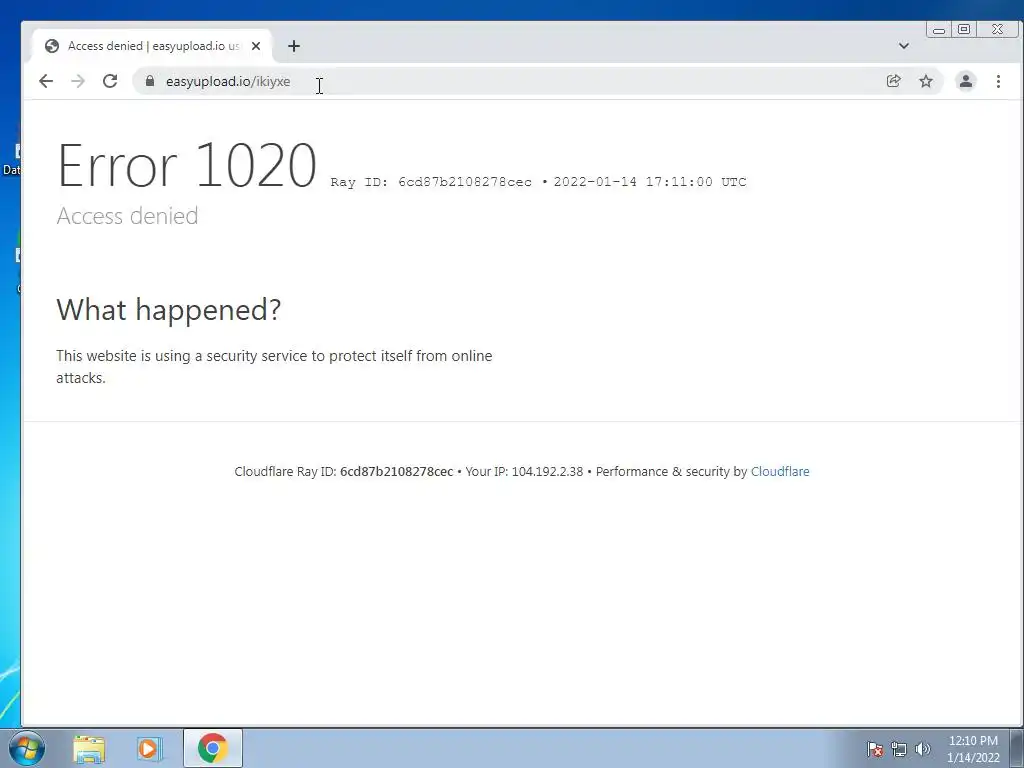Adjust volume via speaker tray icon

pos(922,749)
